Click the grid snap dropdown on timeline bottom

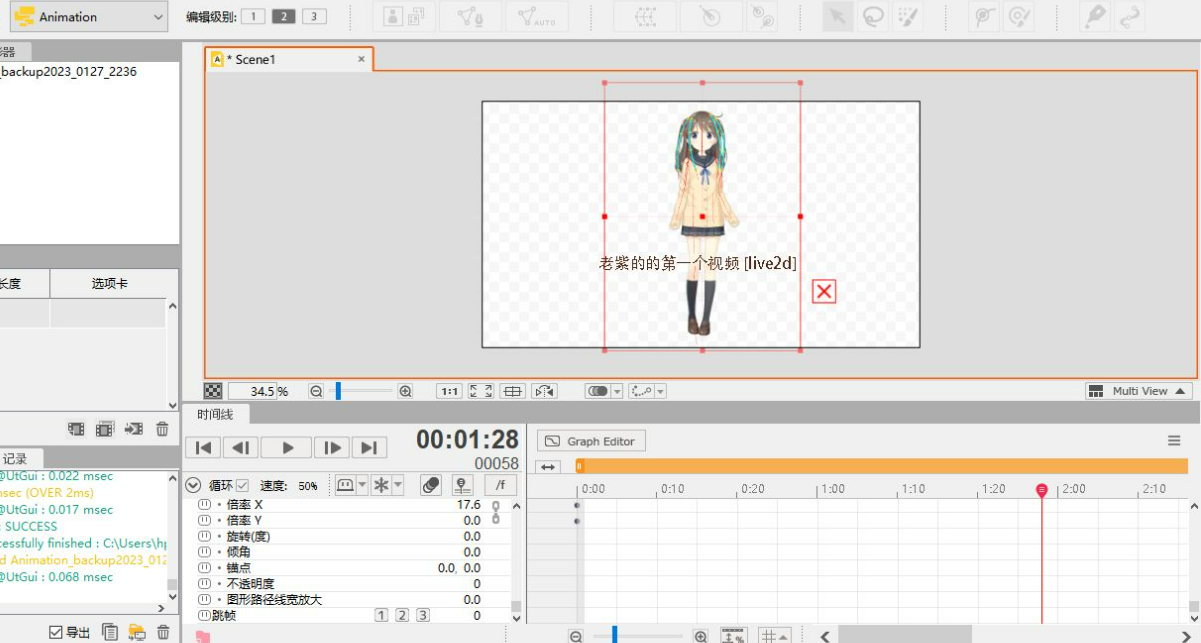[774, 636]
